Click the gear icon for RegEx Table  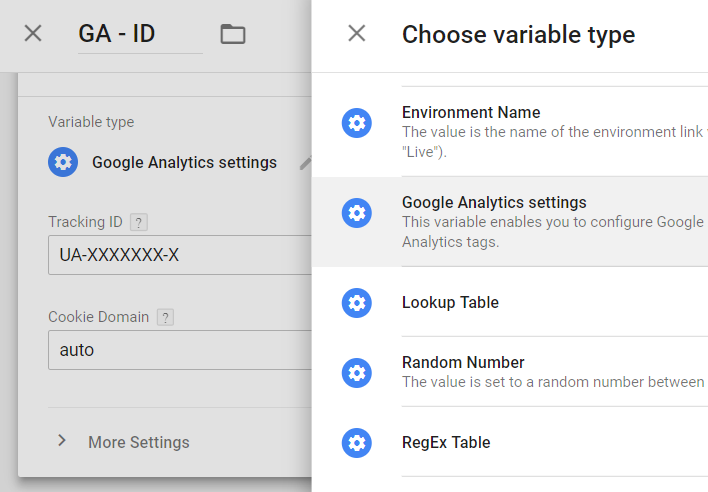pos(357,442)
